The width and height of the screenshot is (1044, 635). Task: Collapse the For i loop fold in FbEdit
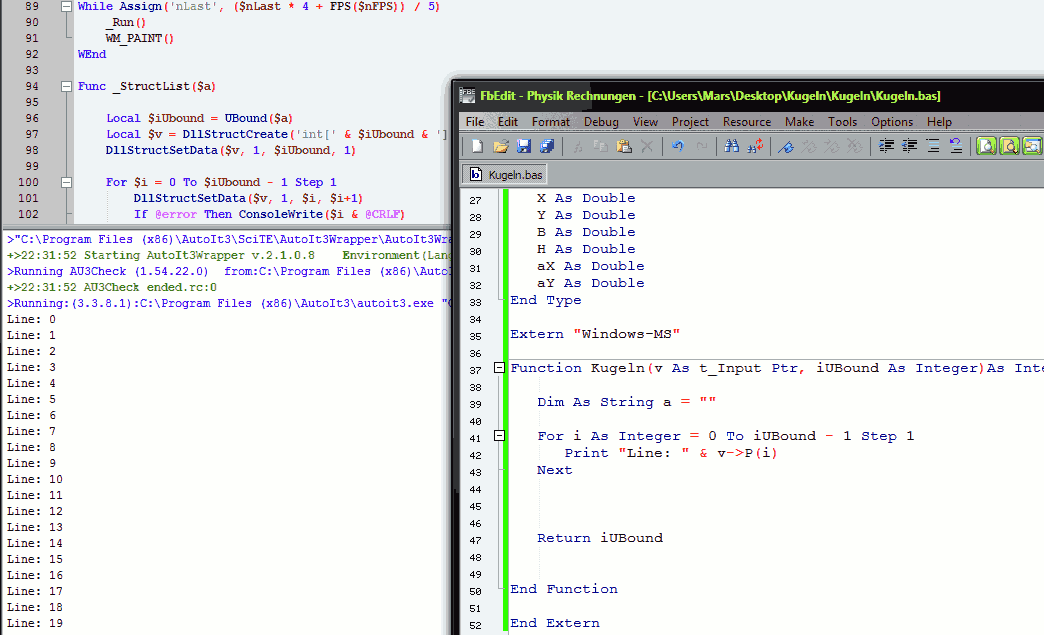(500, 437)
